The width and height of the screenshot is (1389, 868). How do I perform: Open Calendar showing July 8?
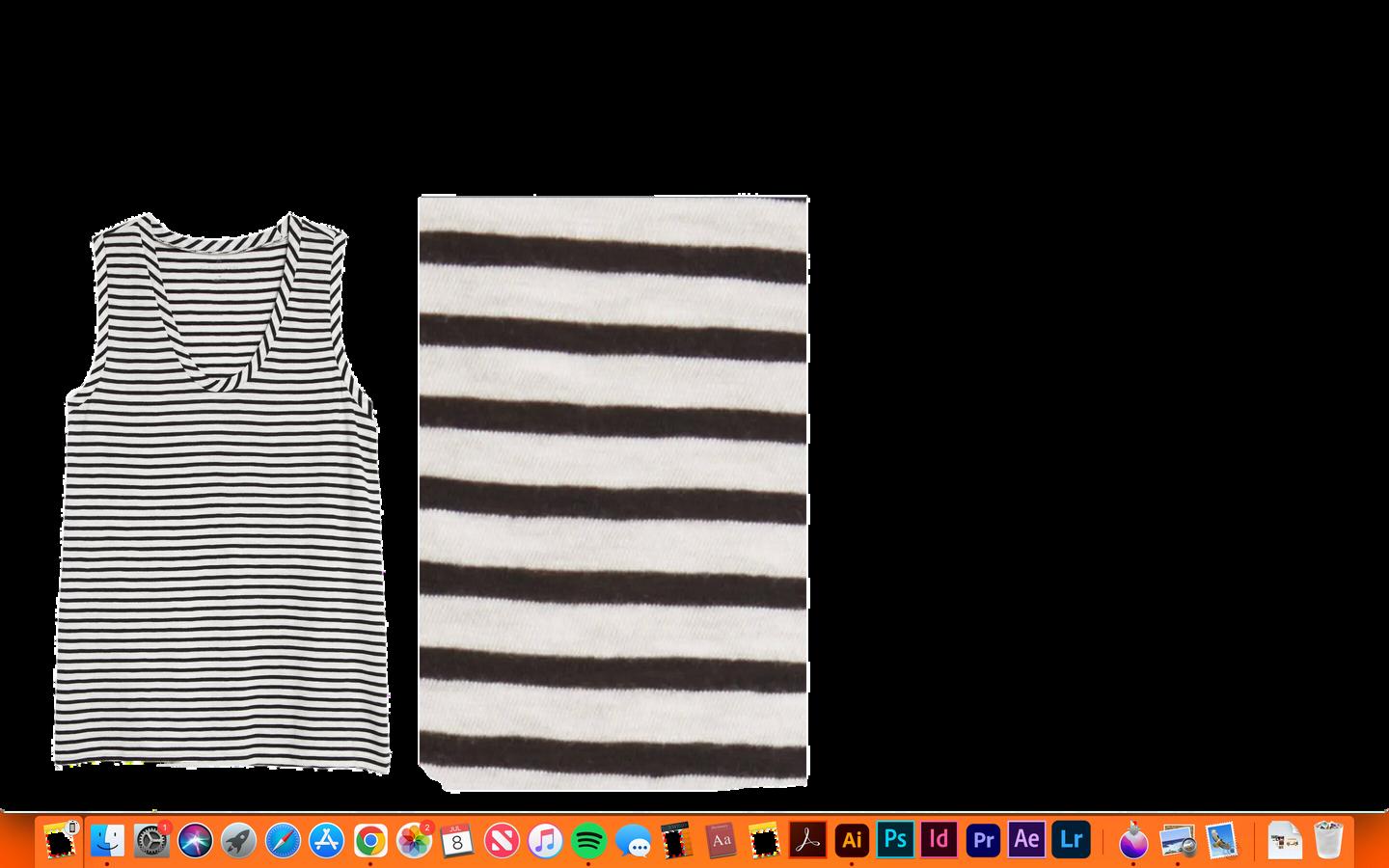tap(457, 840)
